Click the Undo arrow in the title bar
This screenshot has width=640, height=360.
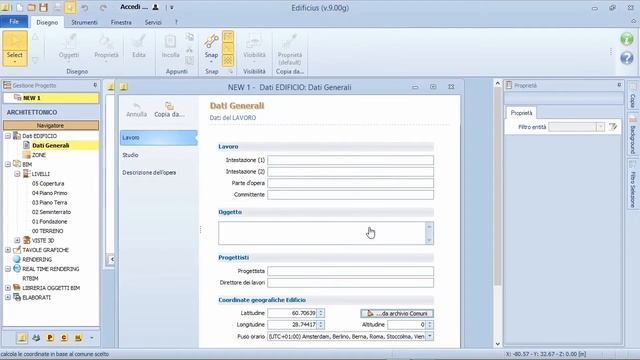click(84, 7)
